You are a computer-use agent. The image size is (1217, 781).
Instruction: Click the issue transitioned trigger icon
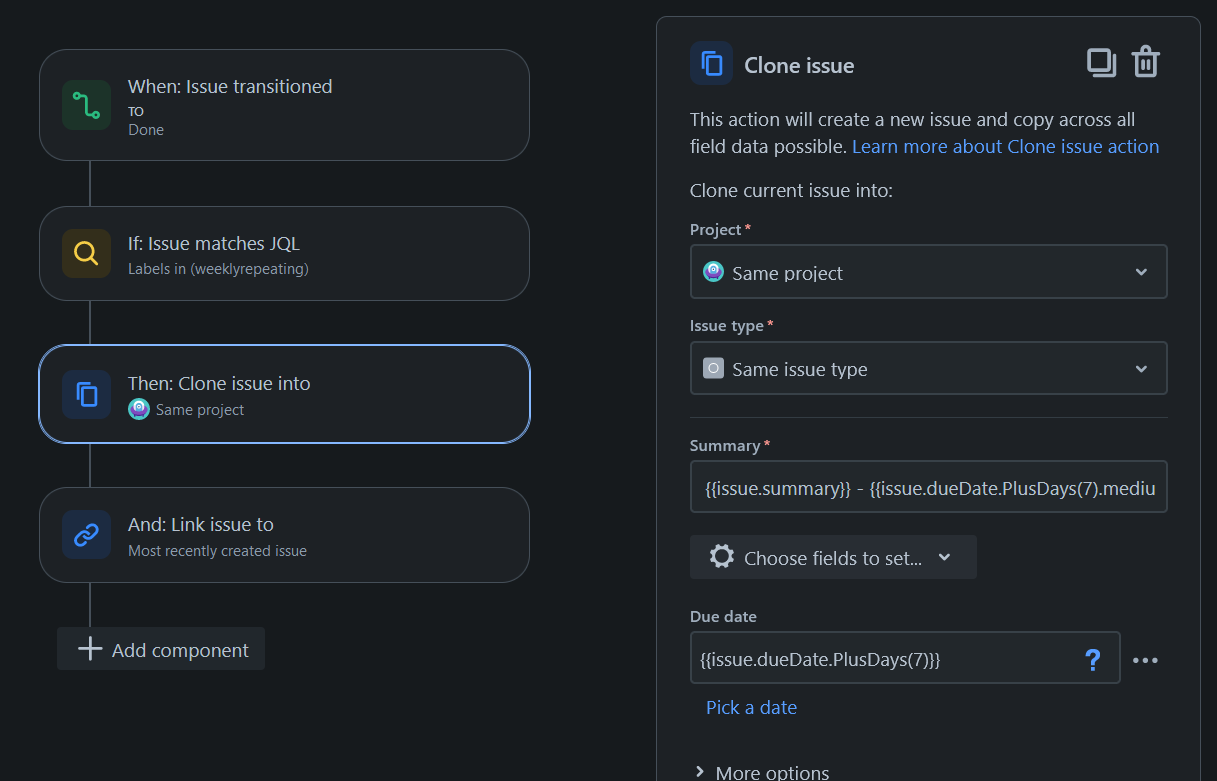point(86,105)
